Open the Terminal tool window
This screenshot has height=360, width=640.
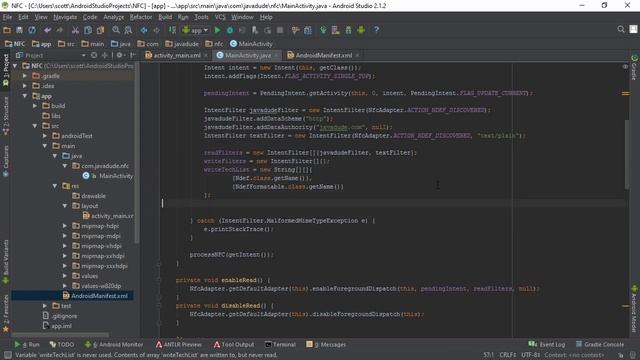click(x=280, y=344)
